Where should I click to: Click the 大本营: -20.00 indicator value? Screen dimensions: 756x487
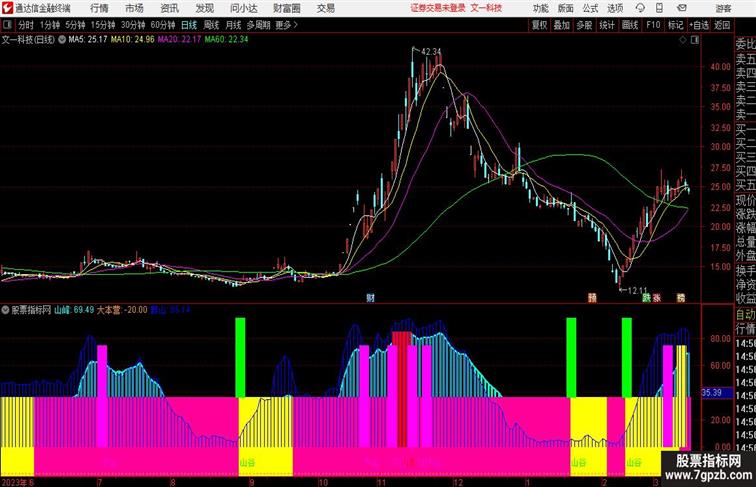point(122,310)
